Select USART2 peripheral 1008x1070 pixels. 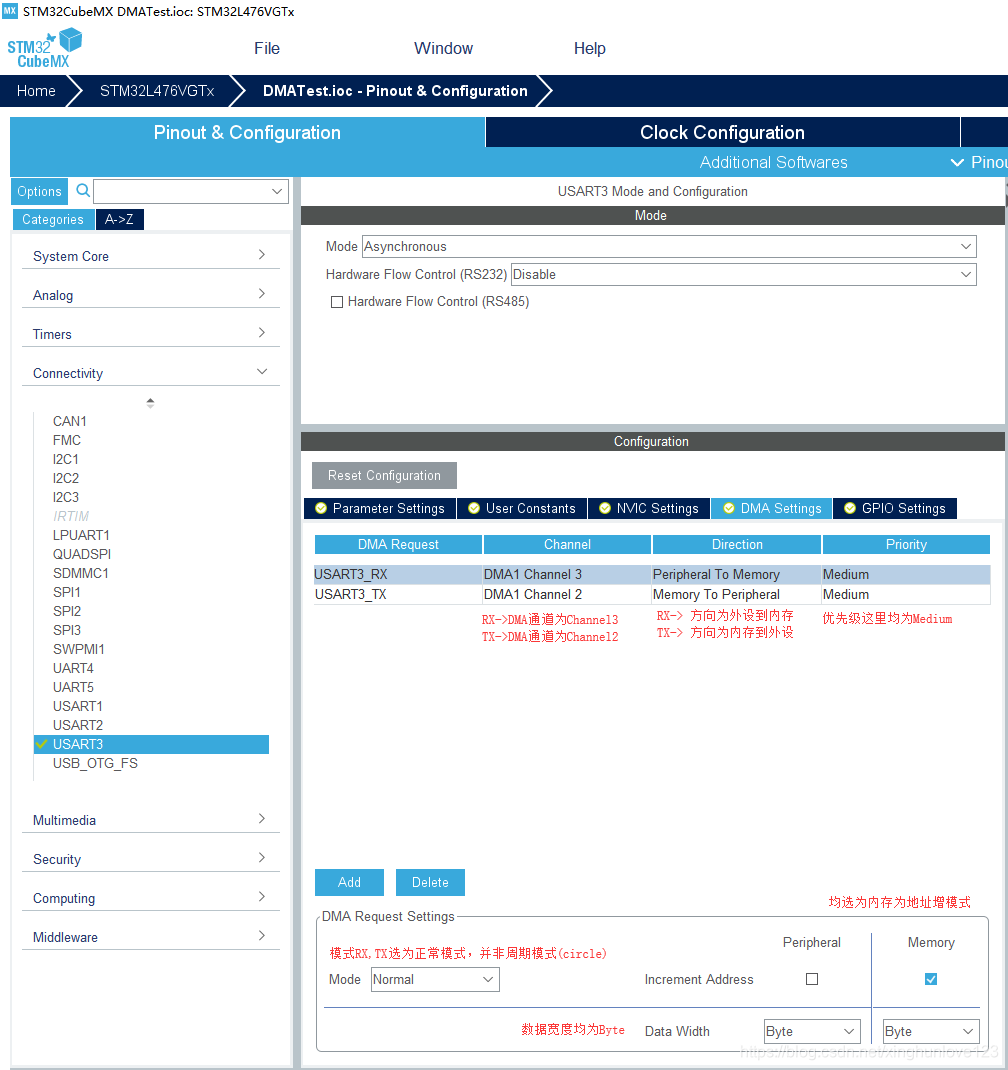[x=78, y=725]
